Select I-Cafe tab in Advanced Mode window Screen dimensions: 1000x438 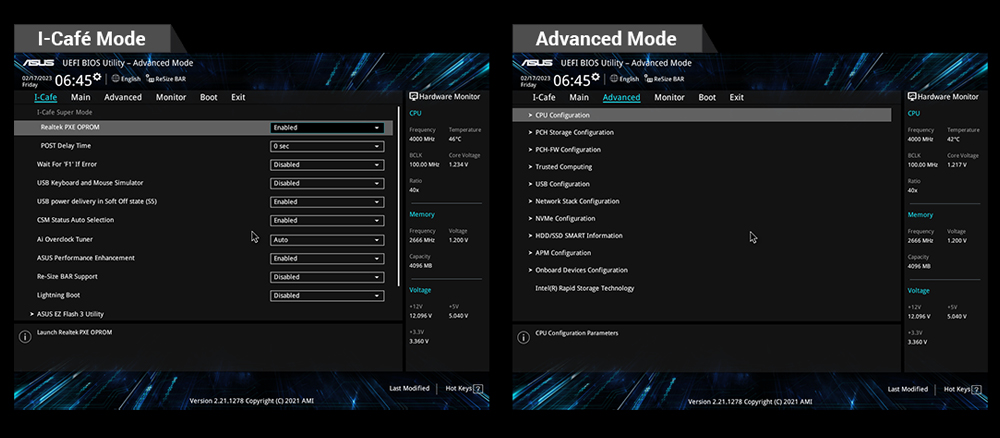coord(544,98)
